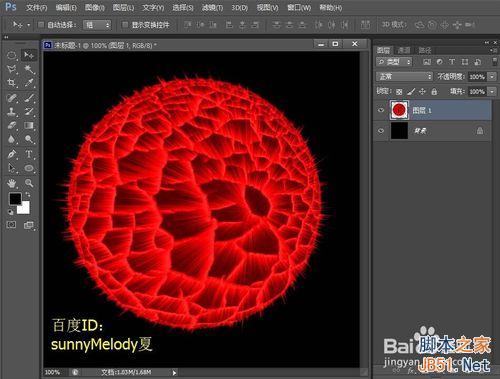Enable 显示变换控件 checkbox
Screen dimensions: 500x379
125,25
